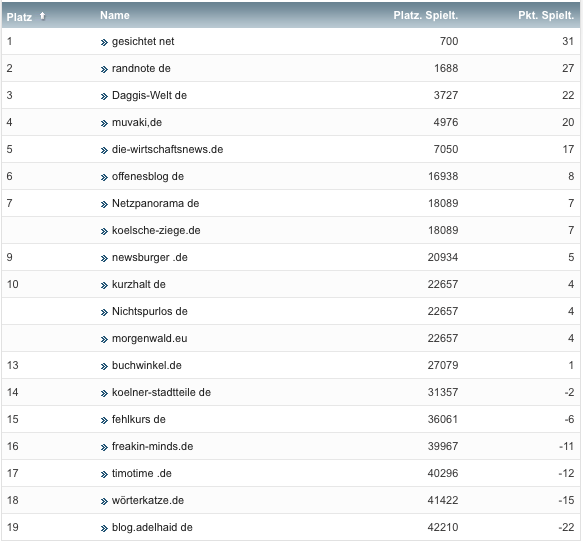Select the value 3727 in Daggis-Welt row
This screenshot has width=583, height=543.
click(446, 95)
